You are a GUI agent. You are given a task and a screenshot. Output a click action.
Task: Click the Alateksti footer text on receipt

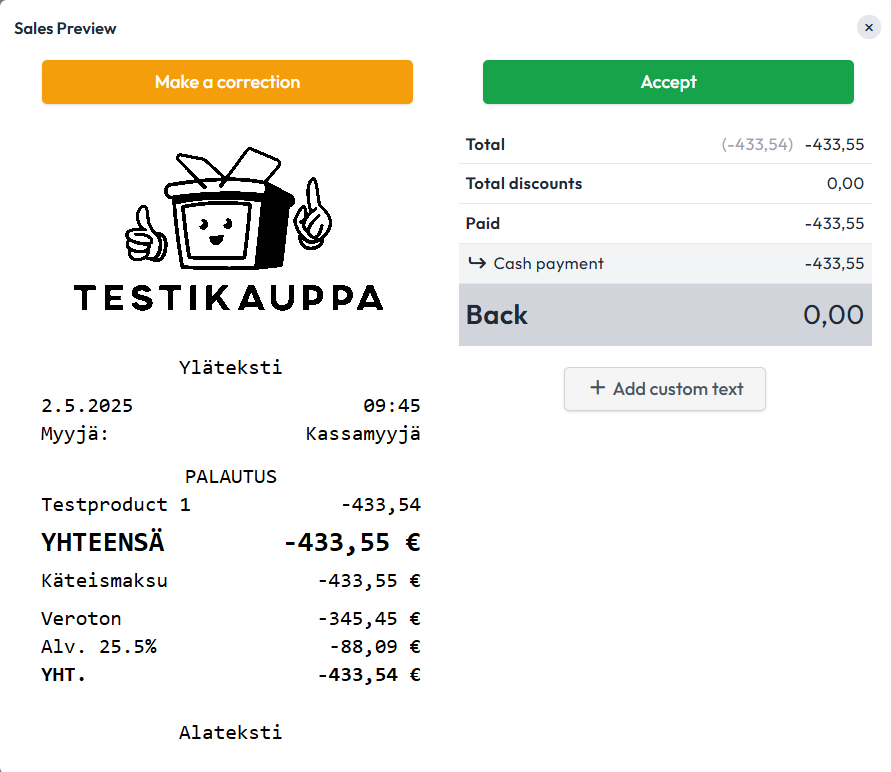pyautogui.click(x=230, y=732)
